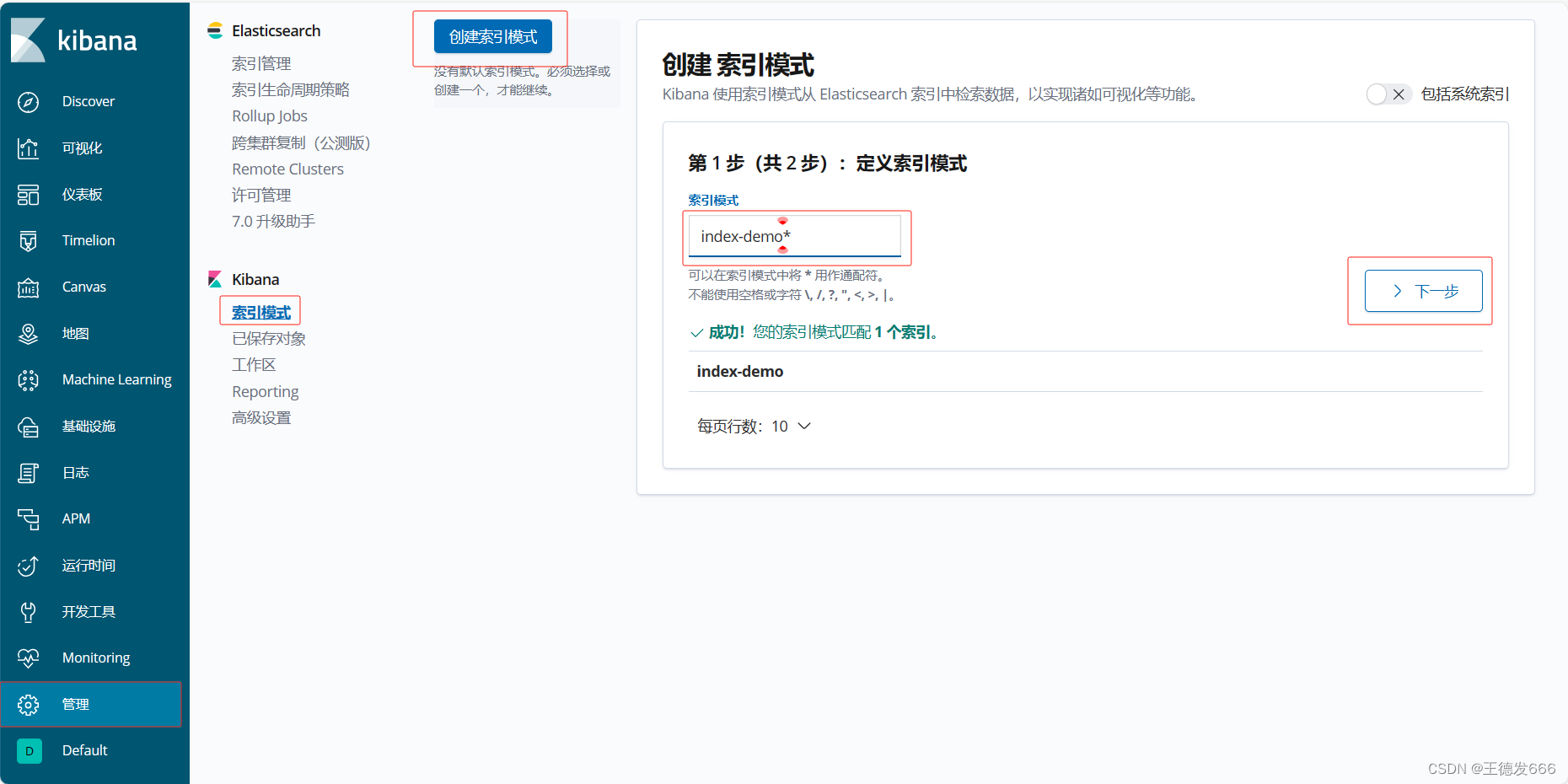Open Rollup Jobs link
Viewport: 1568px width, 784px height.
pyautogui.click(x=270, y=115)
